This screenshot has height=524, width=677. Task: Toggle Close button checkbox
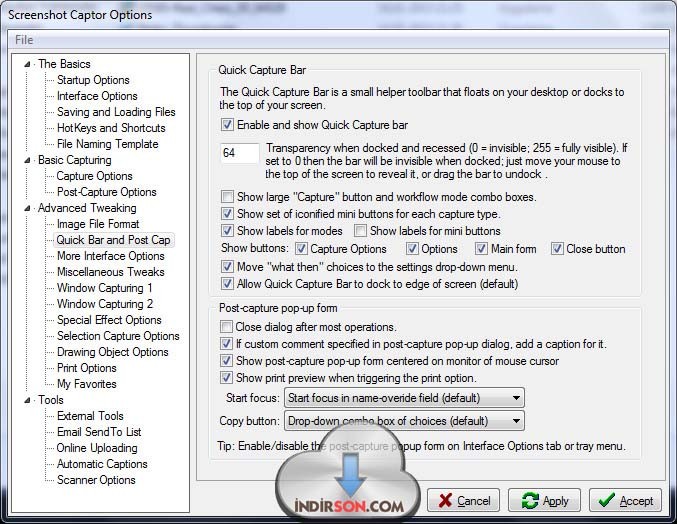pyautogui.click(x=557, y=249)
